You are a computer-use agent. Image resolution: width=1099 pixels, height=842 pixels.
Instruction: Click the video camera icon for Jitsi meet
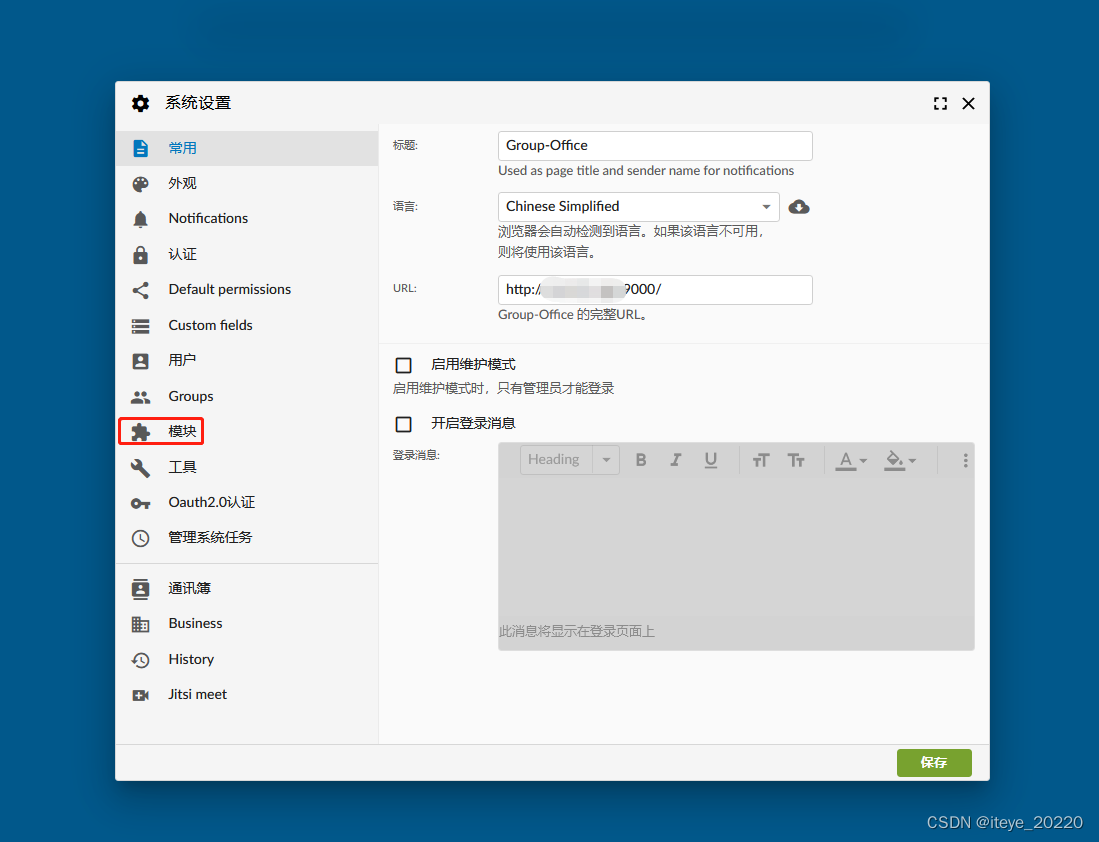(x=140, y=695)
